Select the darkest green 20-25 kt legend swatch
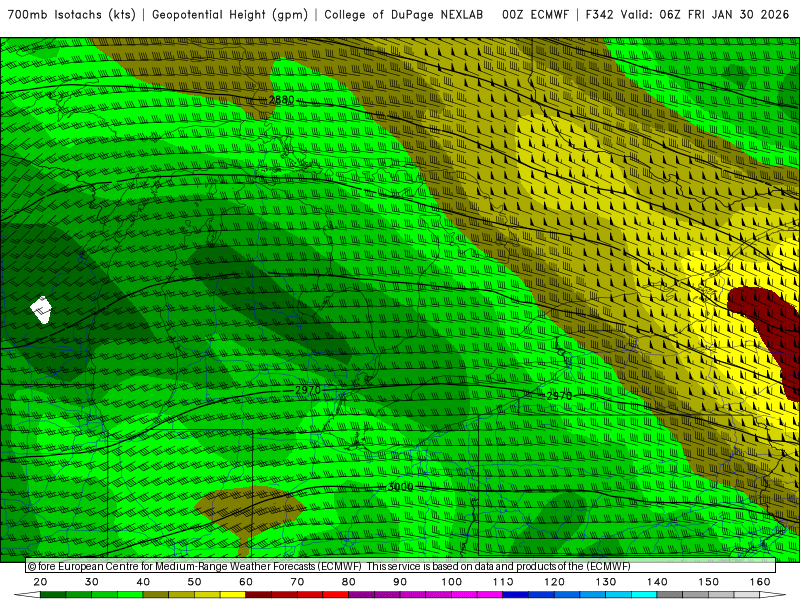 point(53,595)
